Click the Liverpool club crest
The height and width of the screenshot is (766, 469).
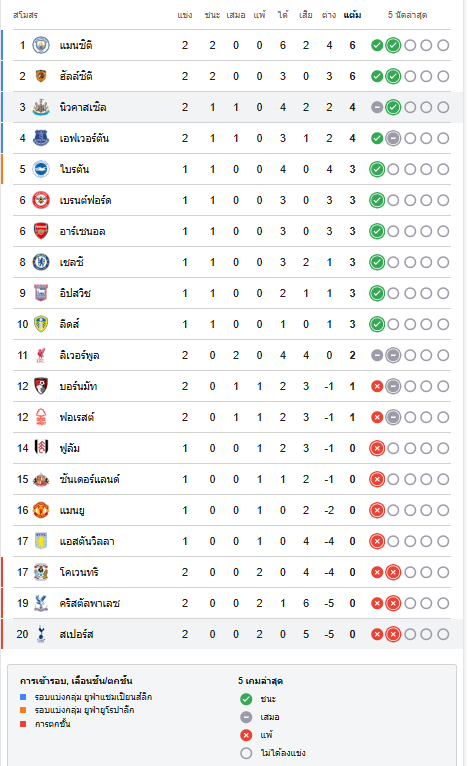[41, 355]
